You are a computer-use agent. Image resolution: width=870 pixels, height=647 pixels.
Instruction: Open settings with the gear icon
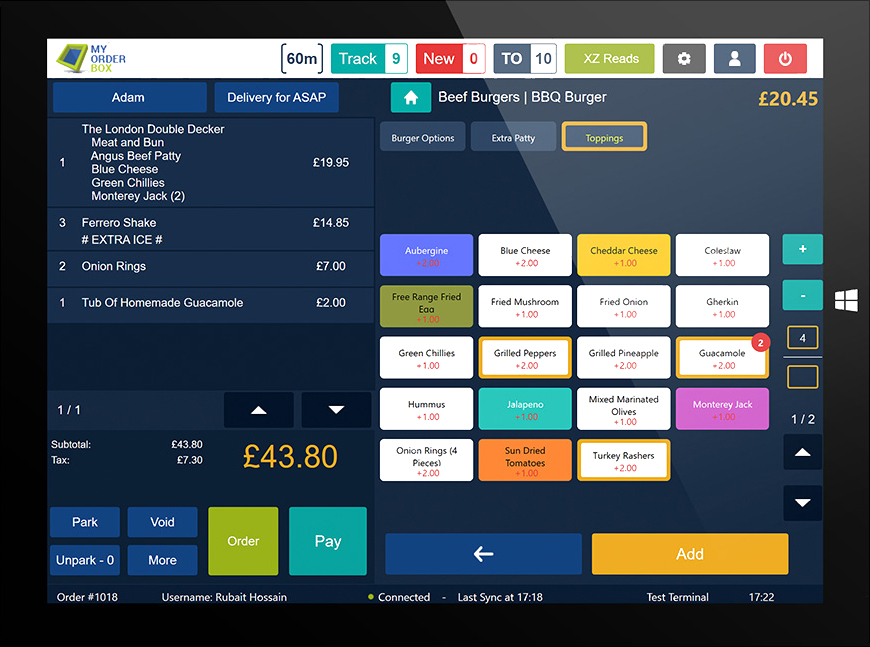684,59
